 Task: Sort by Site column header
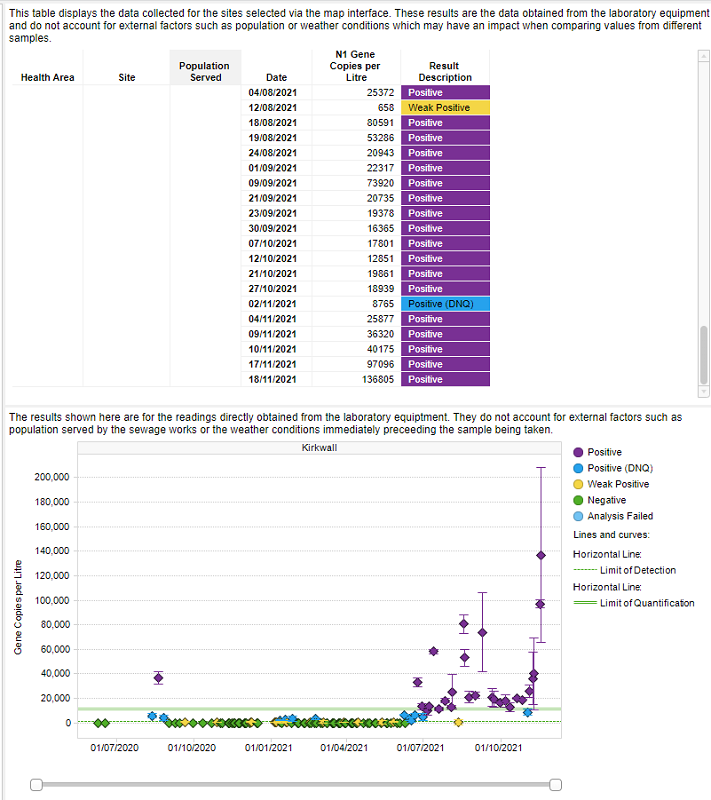click(x=126, y=78)
